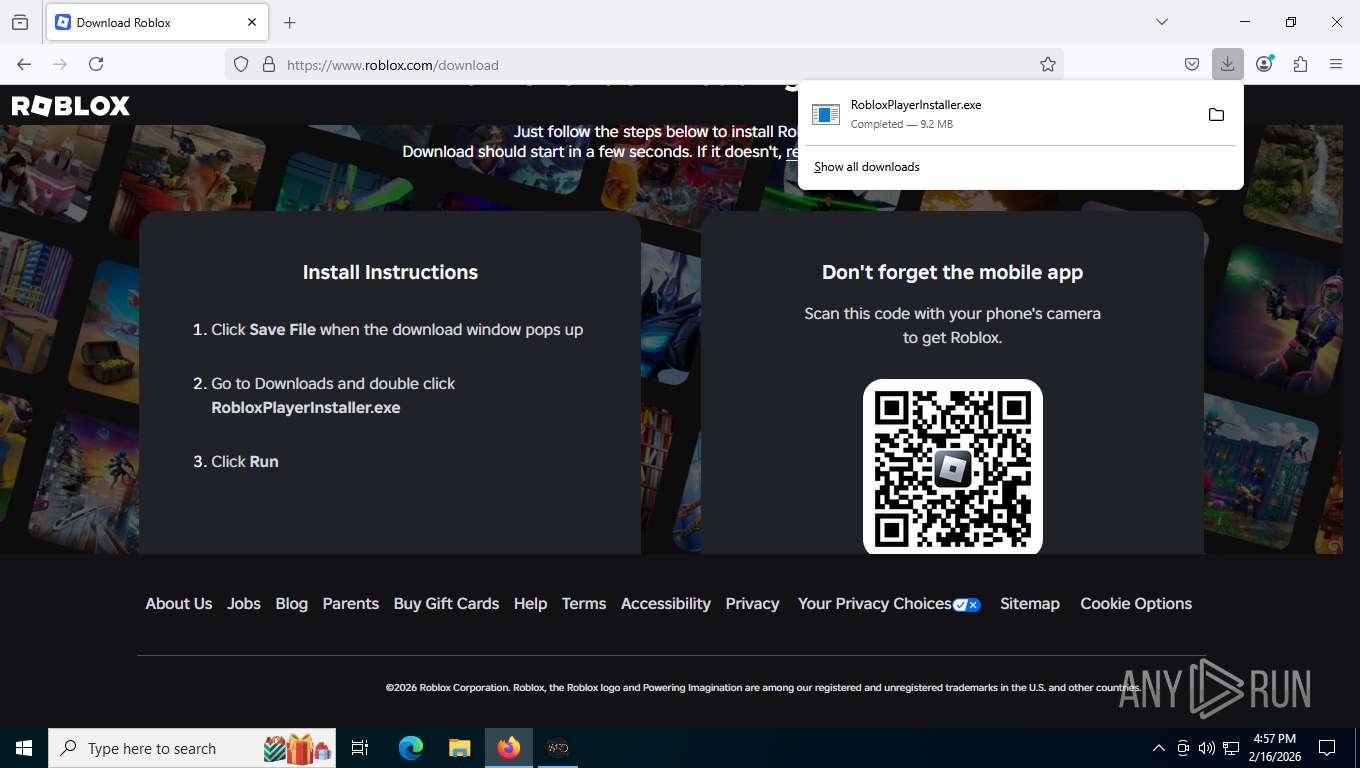This screenshot has width=1360, height=768.
Task: Open RobloxPlayerInstaller.exe from downloads list
Action: point(1000,114)
